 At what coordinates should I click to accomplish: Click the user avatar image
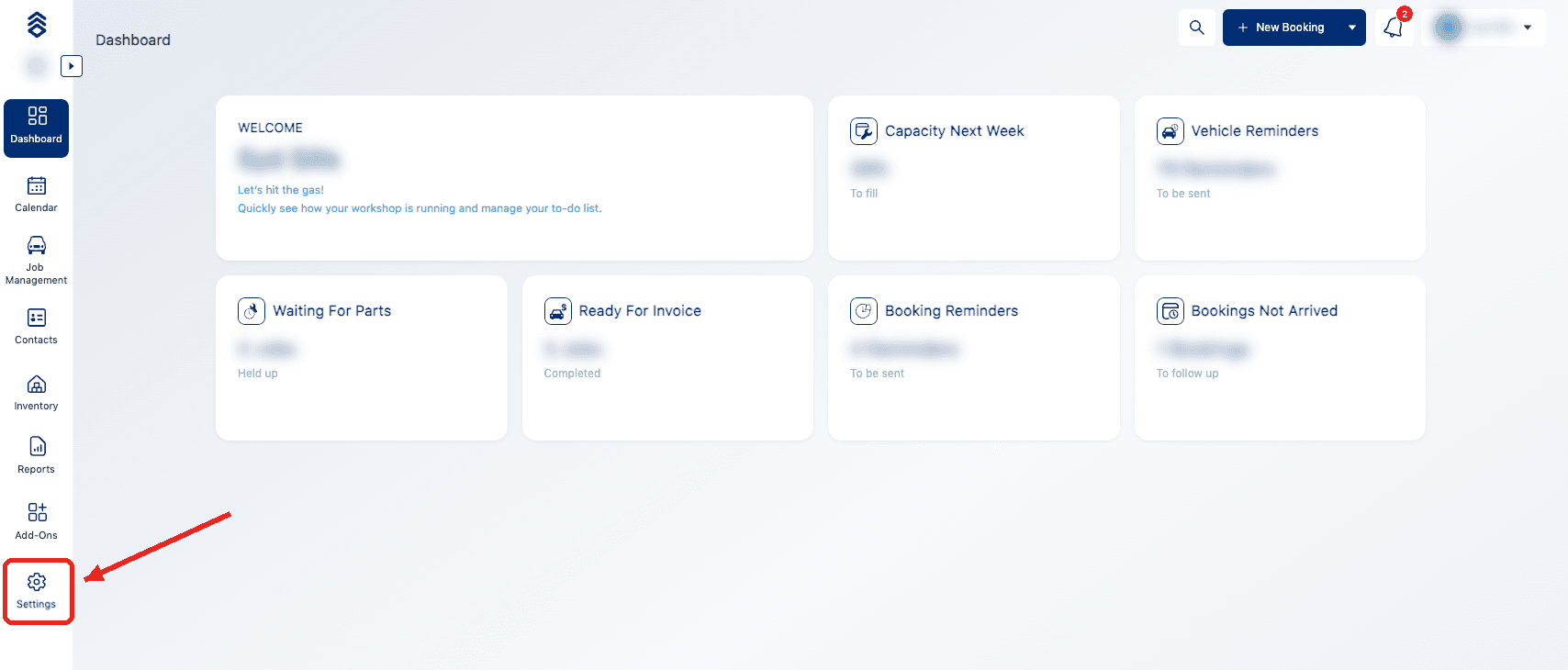(1449, 28)
